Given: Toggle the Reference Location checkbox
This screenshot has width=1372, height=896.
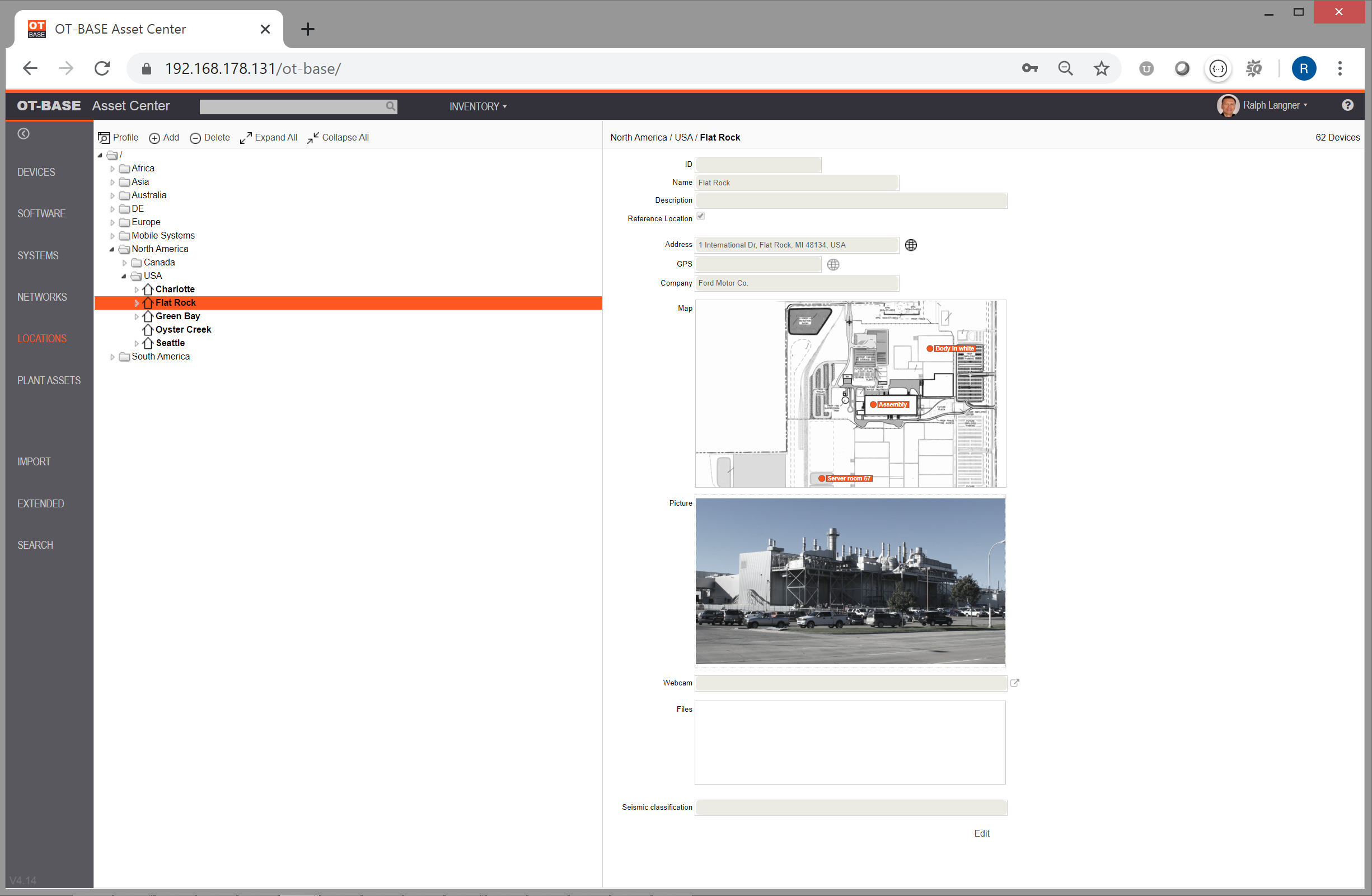Looking at the screenshot, I should click(700, 216).
